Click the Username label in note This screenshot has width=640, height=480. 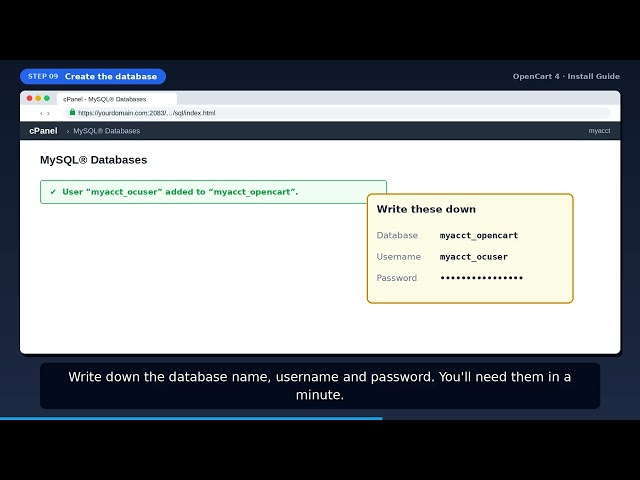click(x=398, y=257)
